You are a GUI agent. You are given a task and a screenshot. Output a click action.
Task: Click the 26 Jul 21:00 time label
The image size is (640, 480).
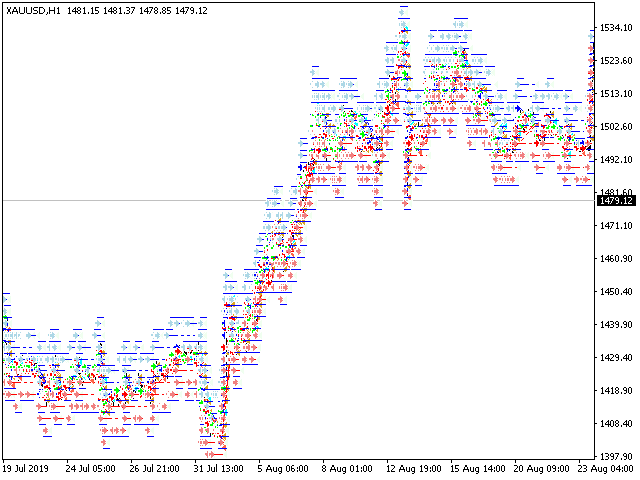click(155, 469)
